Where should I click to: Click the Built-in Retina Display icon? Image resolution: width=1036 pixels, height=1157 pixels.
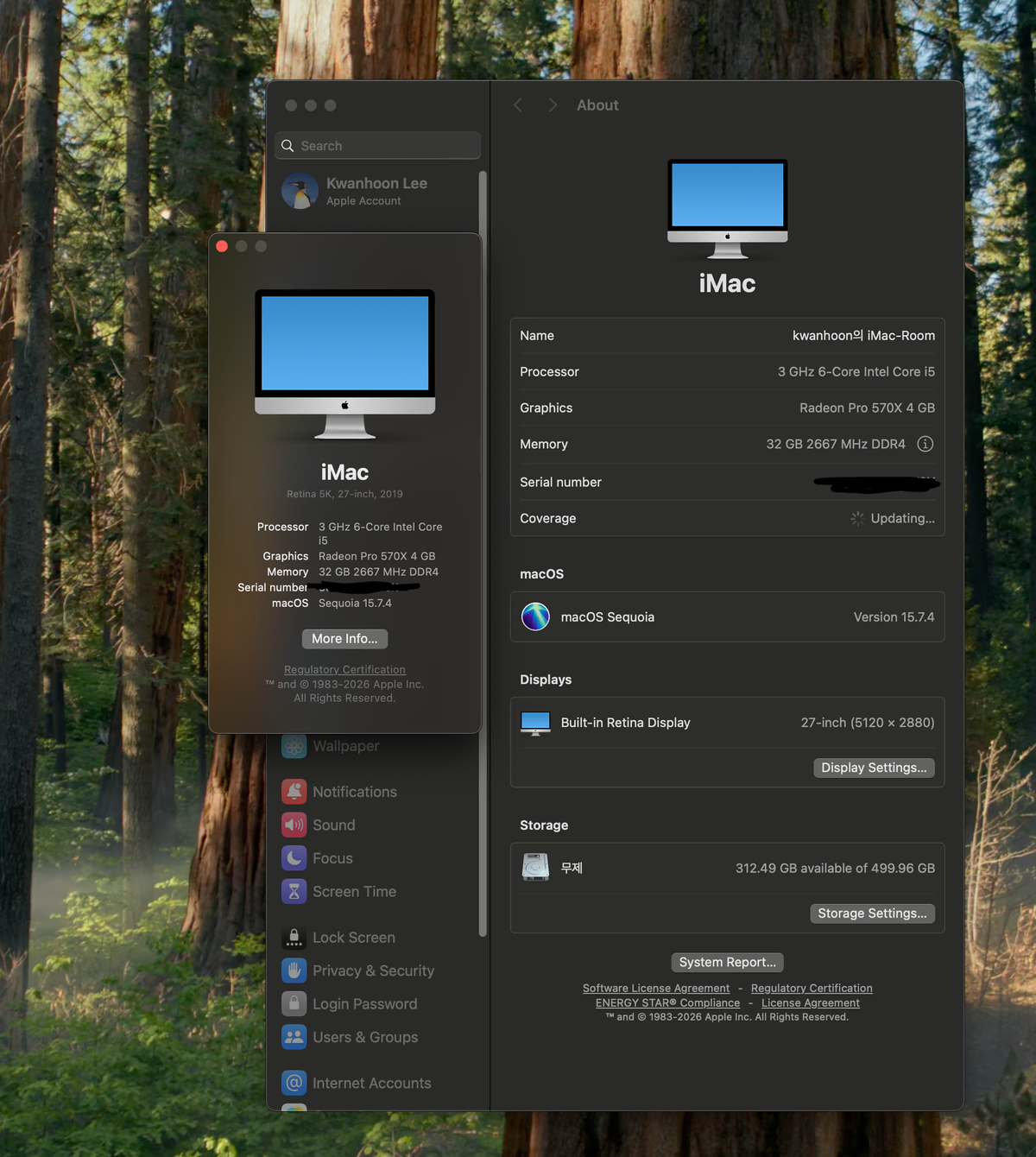pos(535,723)
